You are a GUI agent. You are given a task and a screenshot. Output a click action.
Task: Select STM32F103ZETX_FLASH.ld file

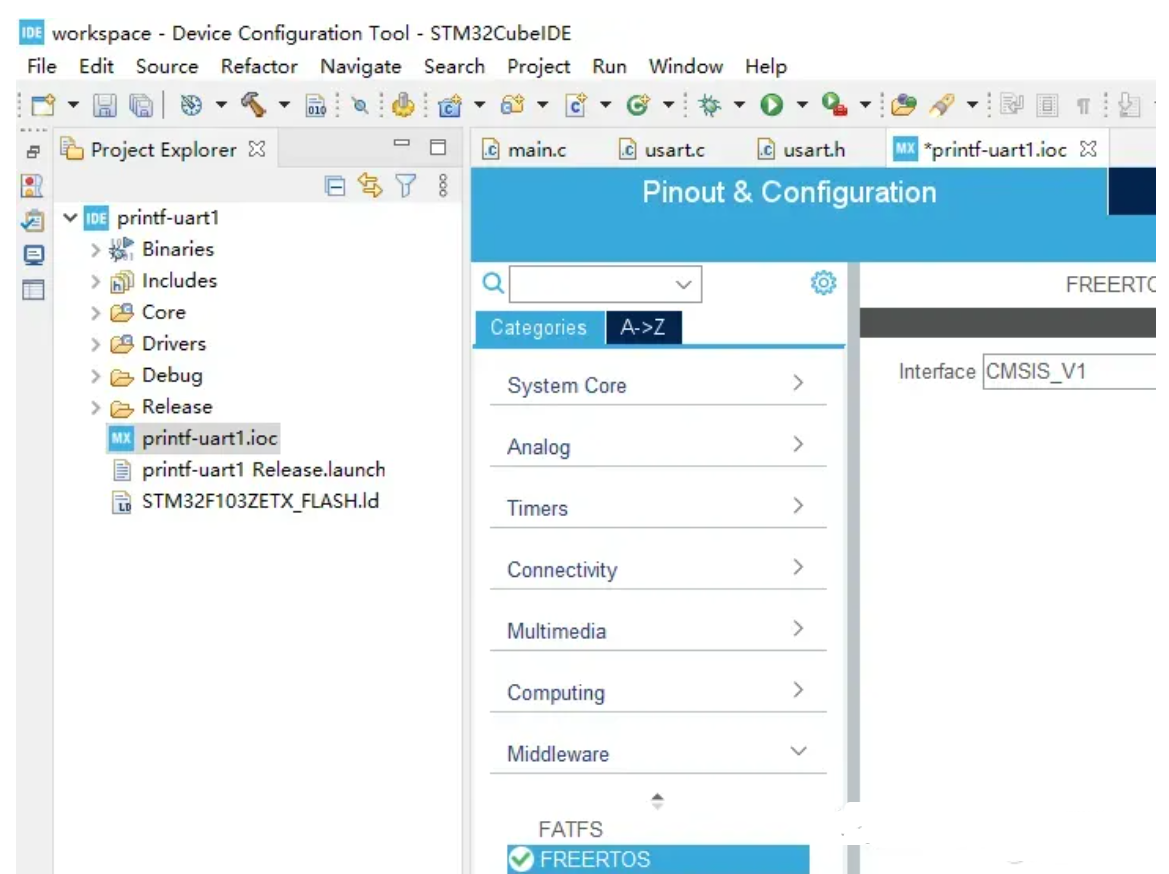point(260,501)
